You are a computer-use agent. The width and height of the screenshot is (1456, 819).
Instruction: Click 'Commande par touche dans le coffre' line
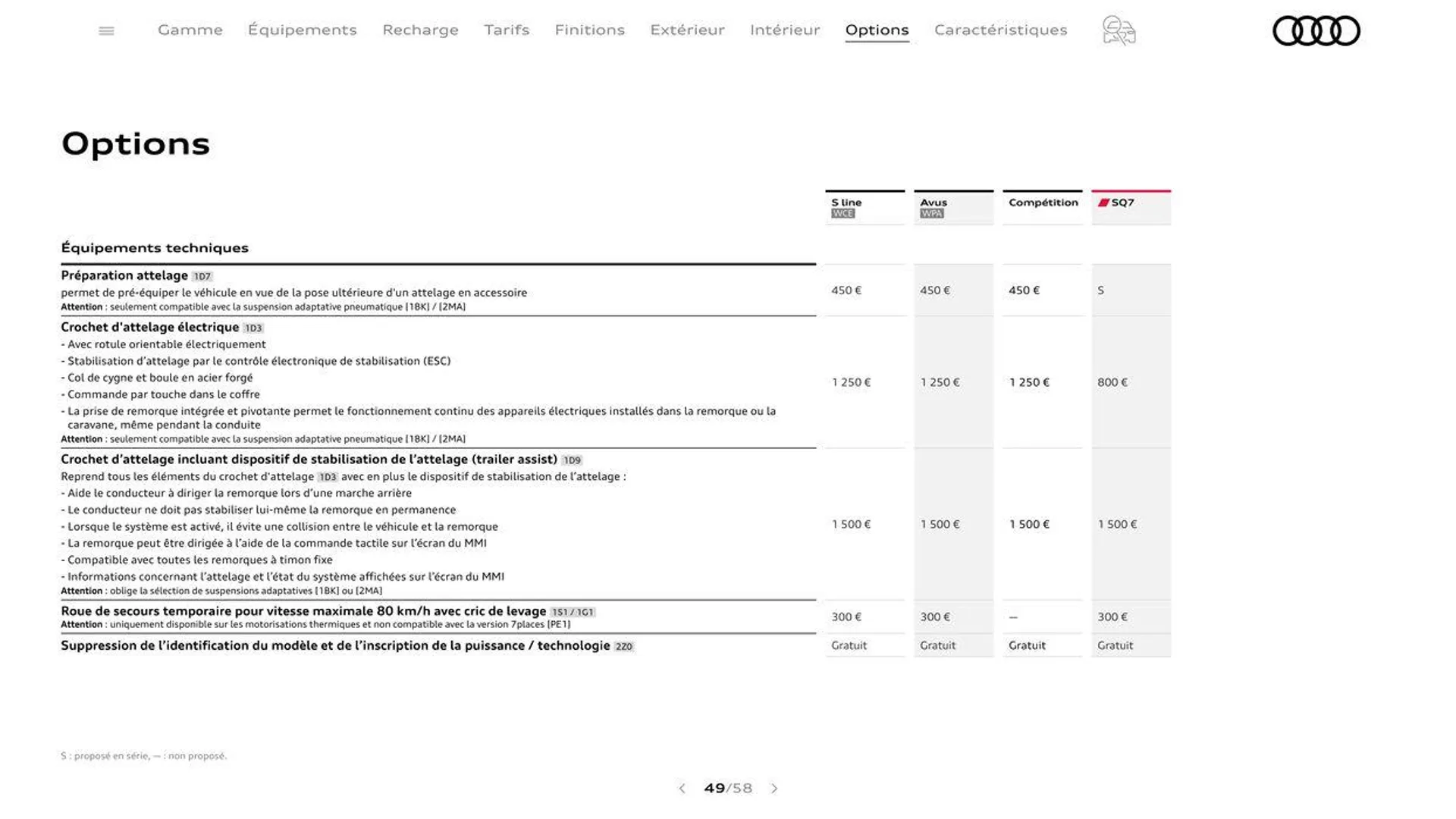[160, 394]
